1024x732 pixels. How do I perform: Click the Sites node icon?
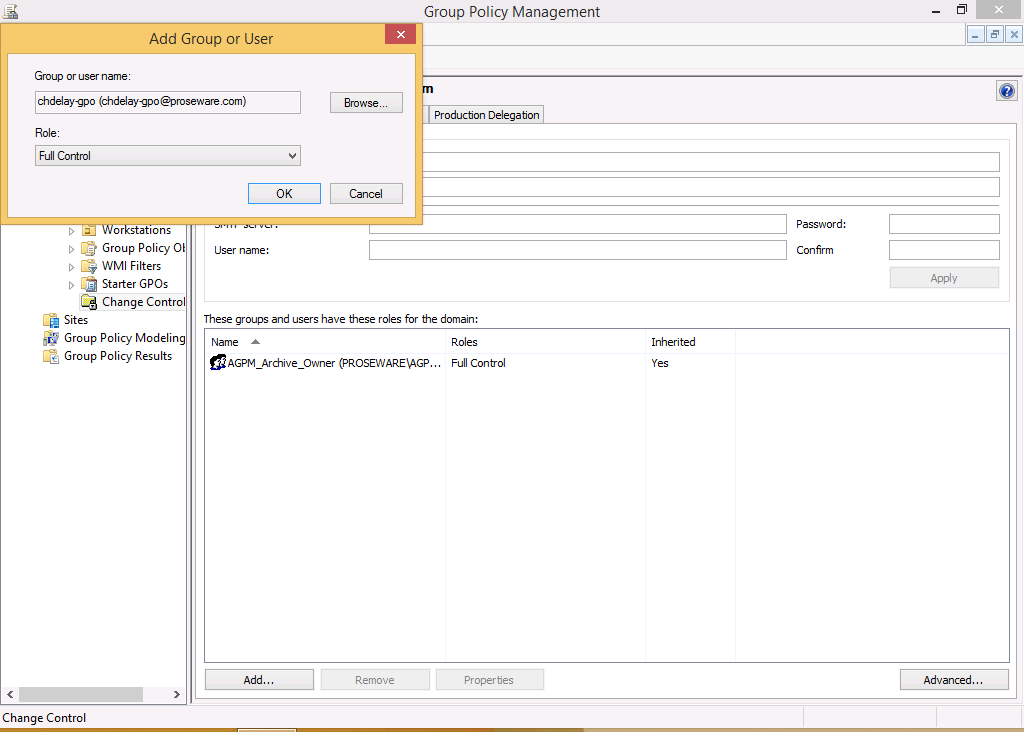click(x=51, y=320)
